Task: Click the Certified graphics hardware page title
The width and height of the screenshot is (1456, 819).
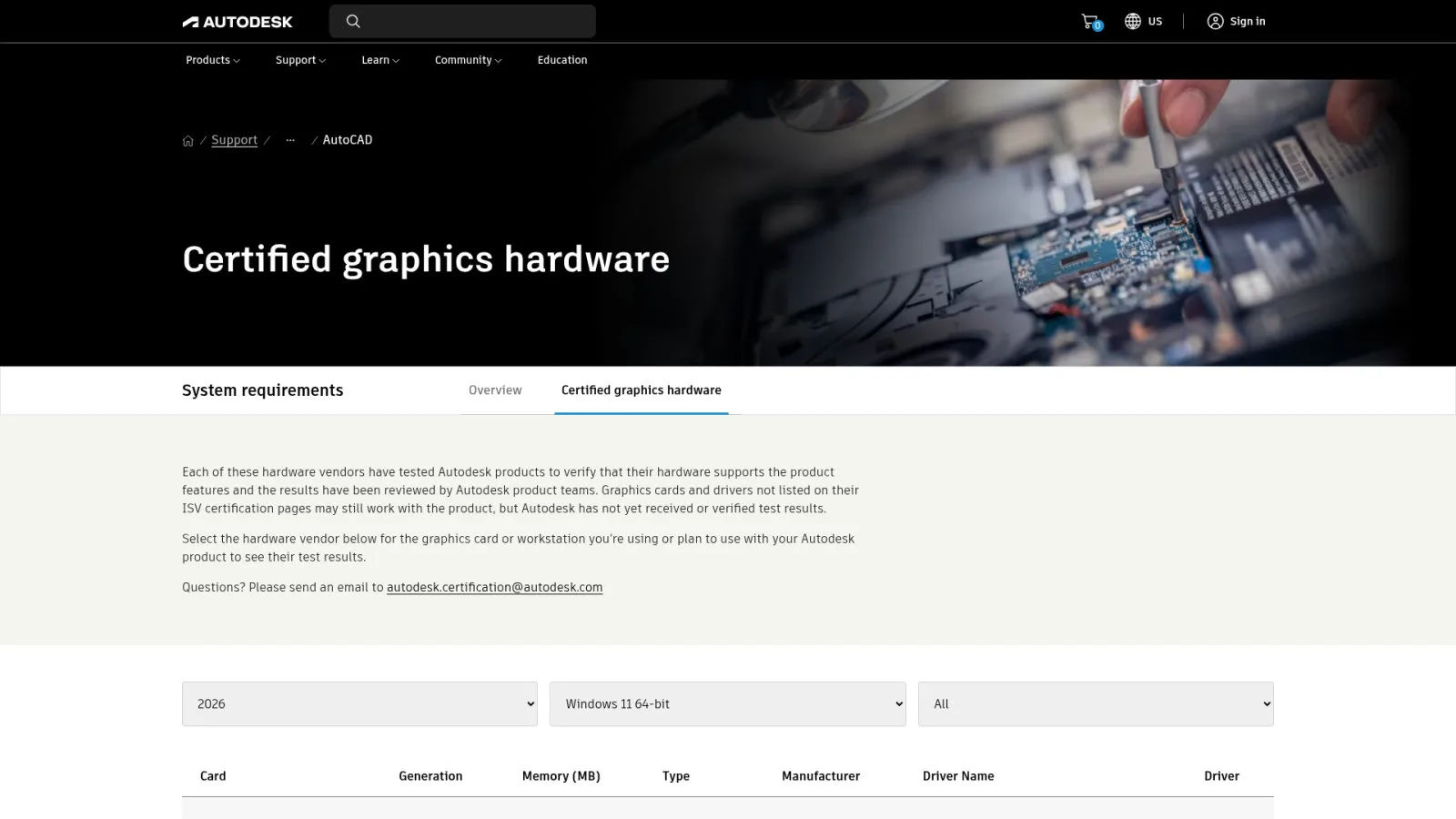Action: click(426, 260)
